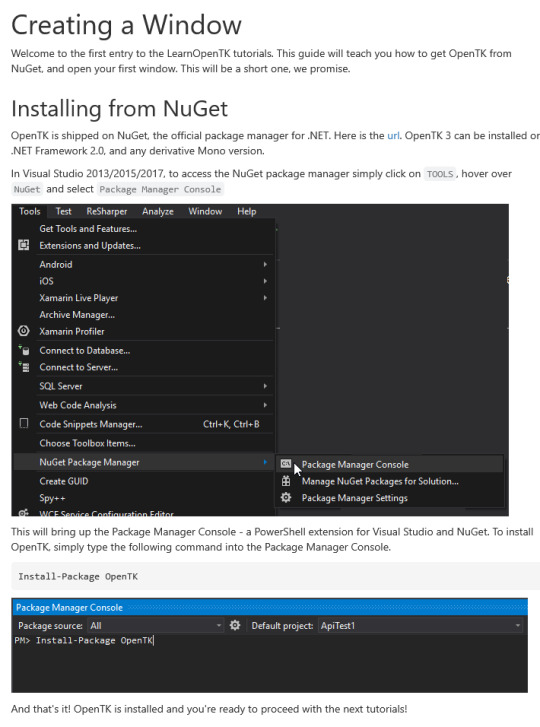The image size is (540, 727).
Task: Expand the iOS submenu arrow
Action: (x=265, y=281)
